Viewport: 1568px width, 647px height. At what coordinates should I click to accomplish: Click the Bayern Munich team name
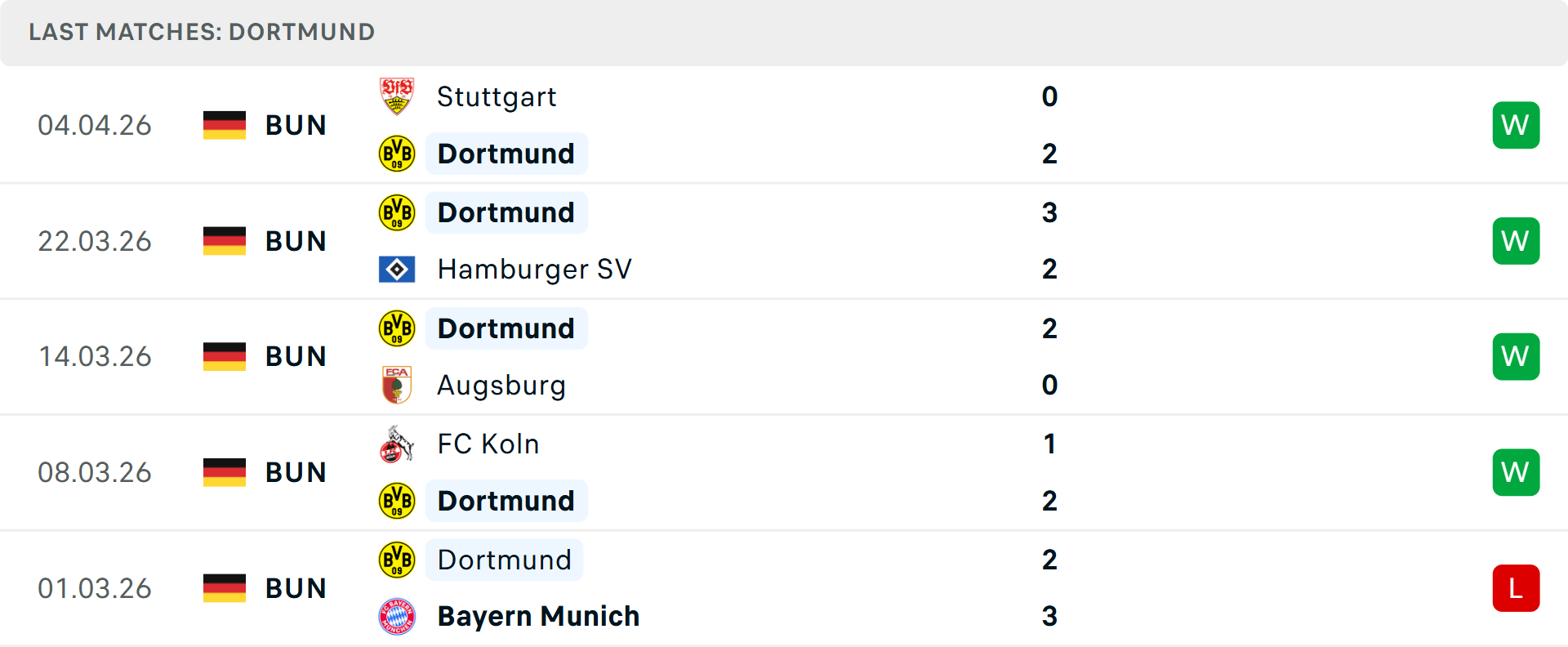[x=538, y=617]
